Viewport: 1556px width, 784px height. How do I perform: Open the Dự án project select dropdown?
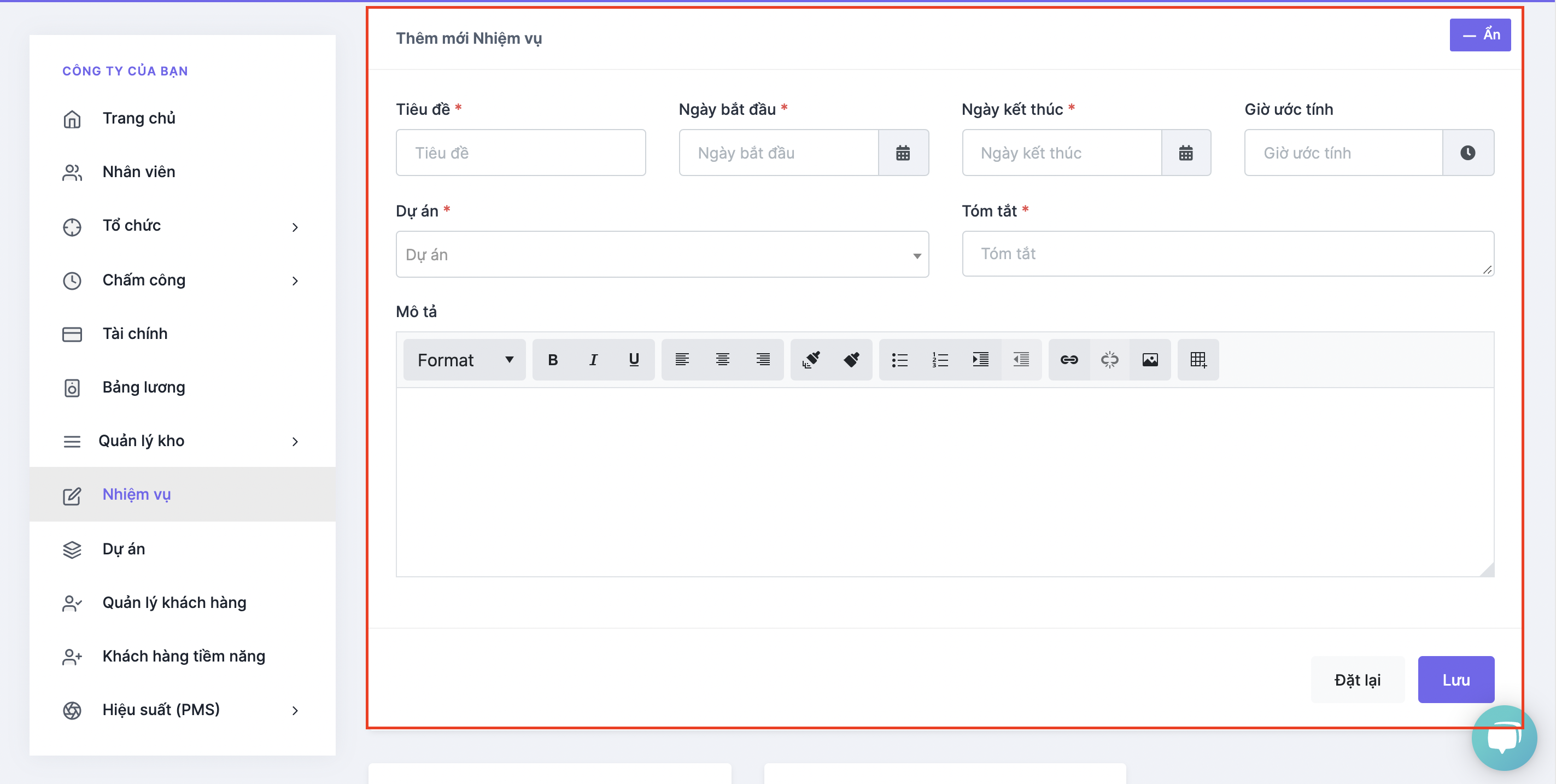[x=662, y=254]
